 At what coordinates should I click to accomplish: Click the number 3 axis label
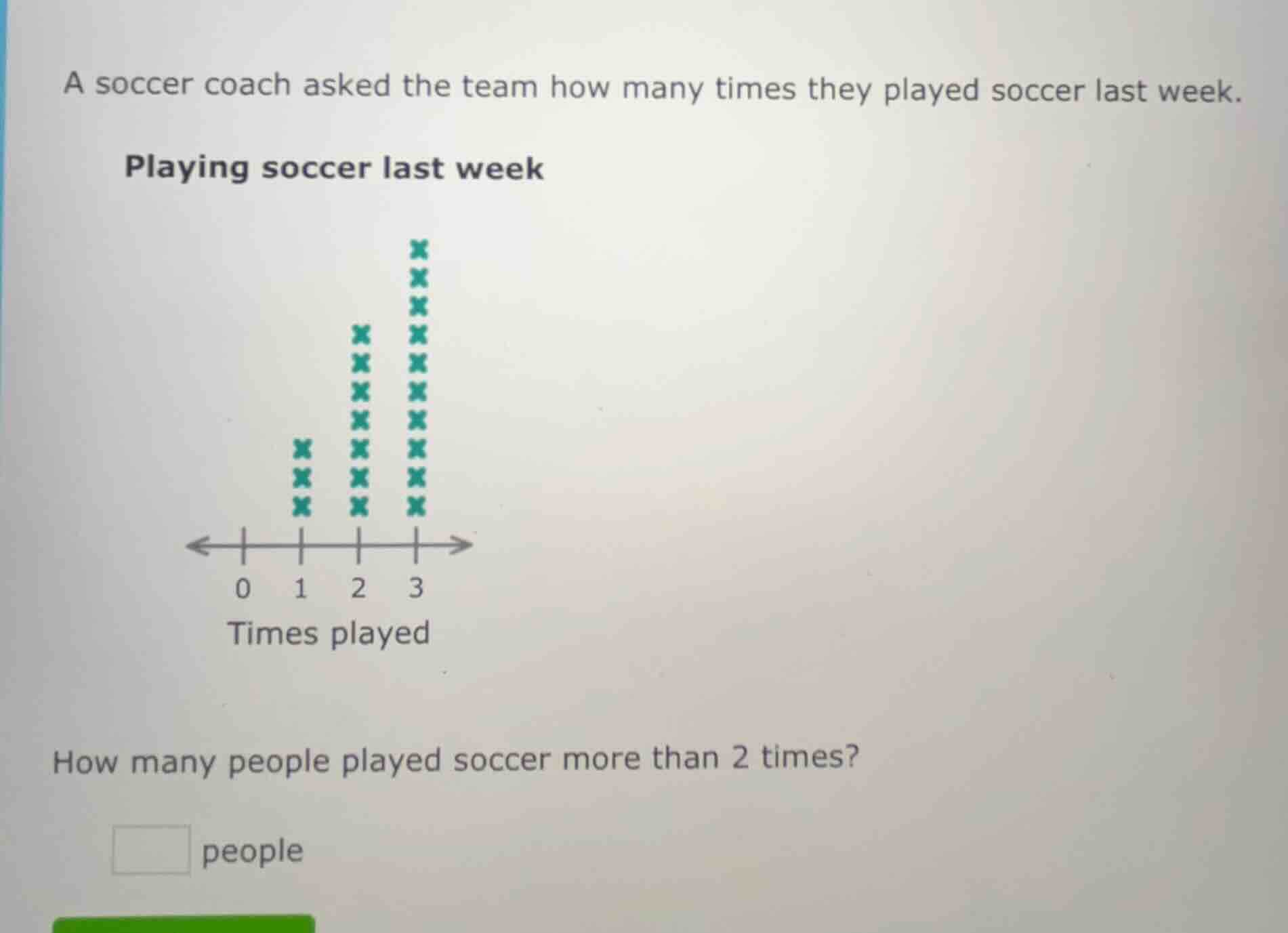(x=417, y=589)
